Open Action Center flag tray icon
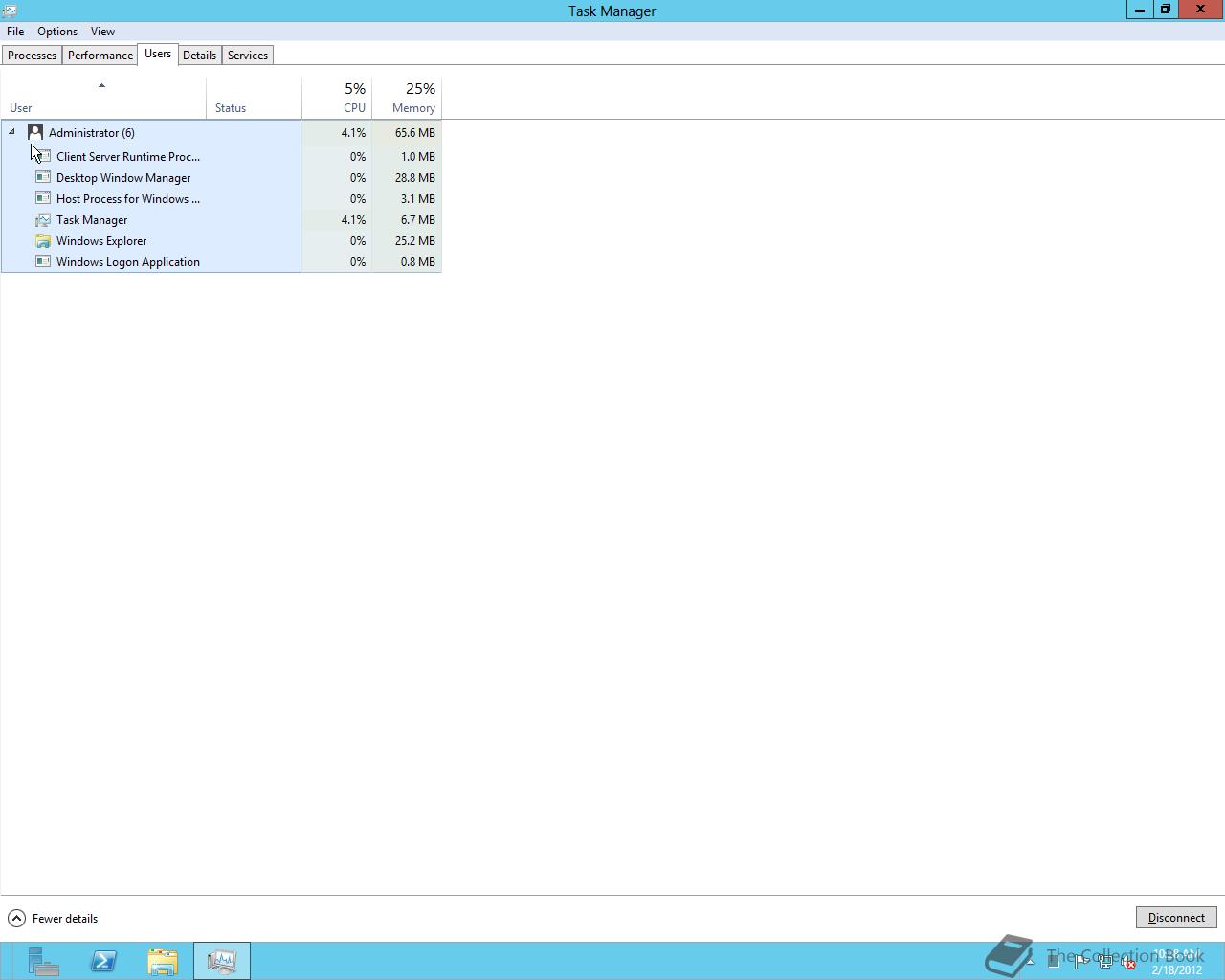This screenshot has width=1225, height=980. (x=1080, y=962)
